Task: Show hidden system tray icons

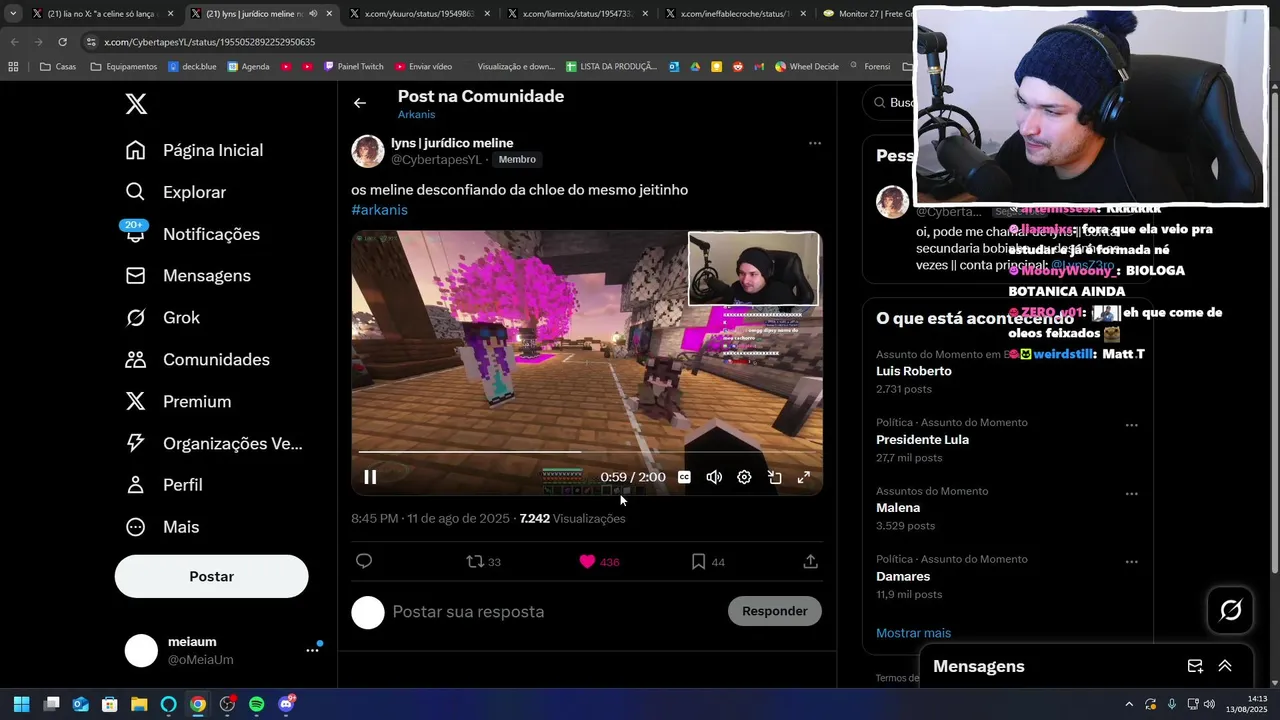Action: (x=1129, y=704)
